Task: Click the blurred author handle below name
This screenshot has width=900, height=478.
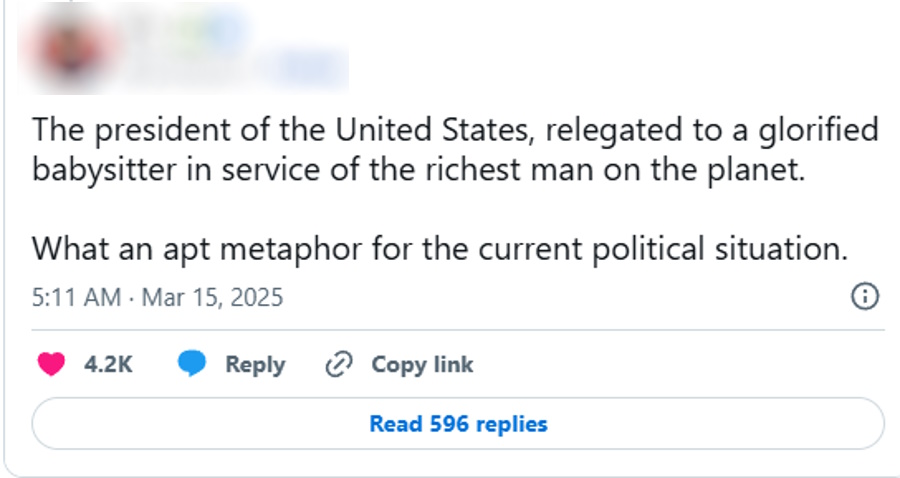Action: pos(189,69)
